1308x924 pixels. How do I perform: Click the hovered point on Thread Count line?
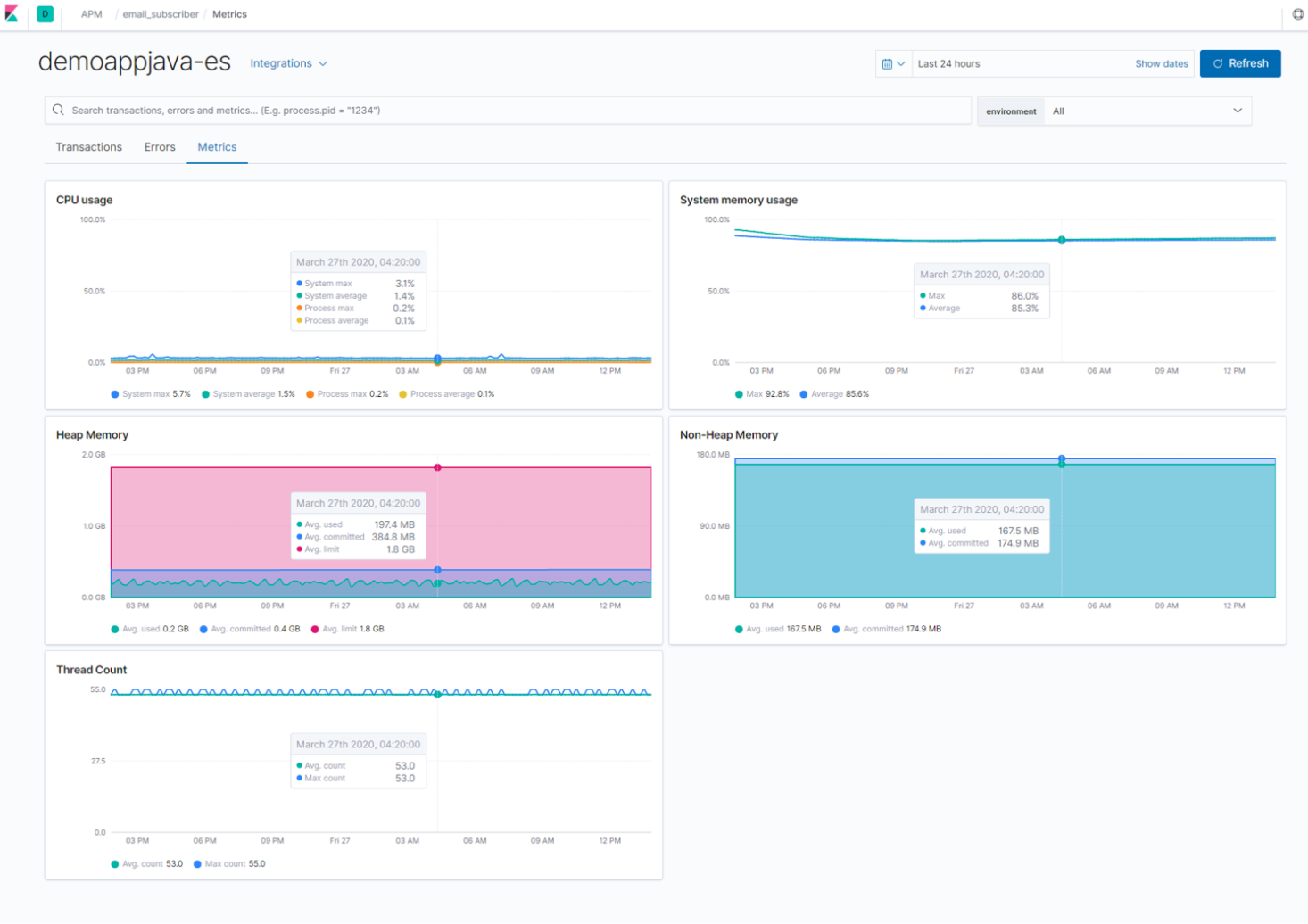(437, 694)
